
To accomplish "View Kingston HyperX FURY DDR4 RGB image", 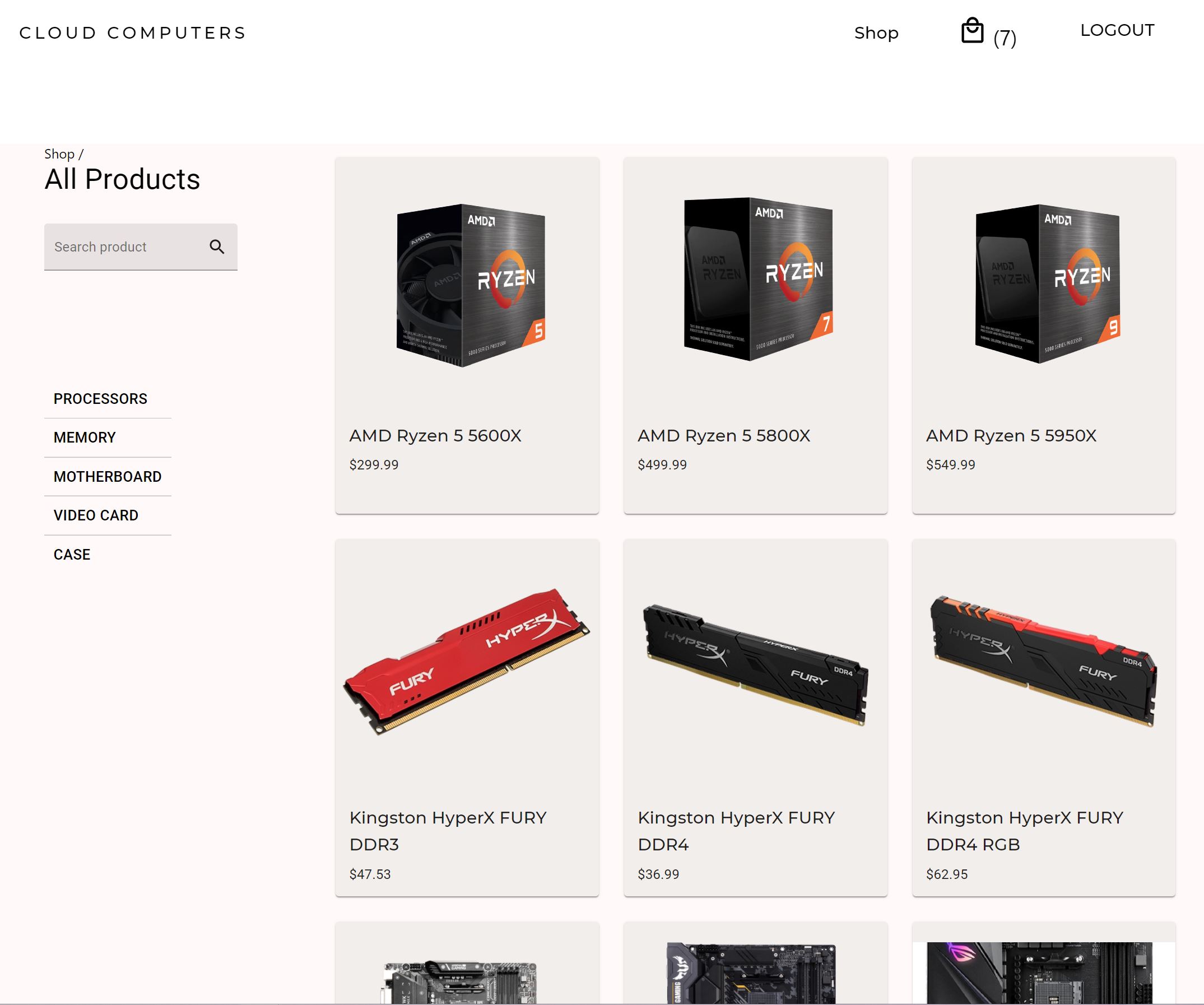I will pos(1043,660).
